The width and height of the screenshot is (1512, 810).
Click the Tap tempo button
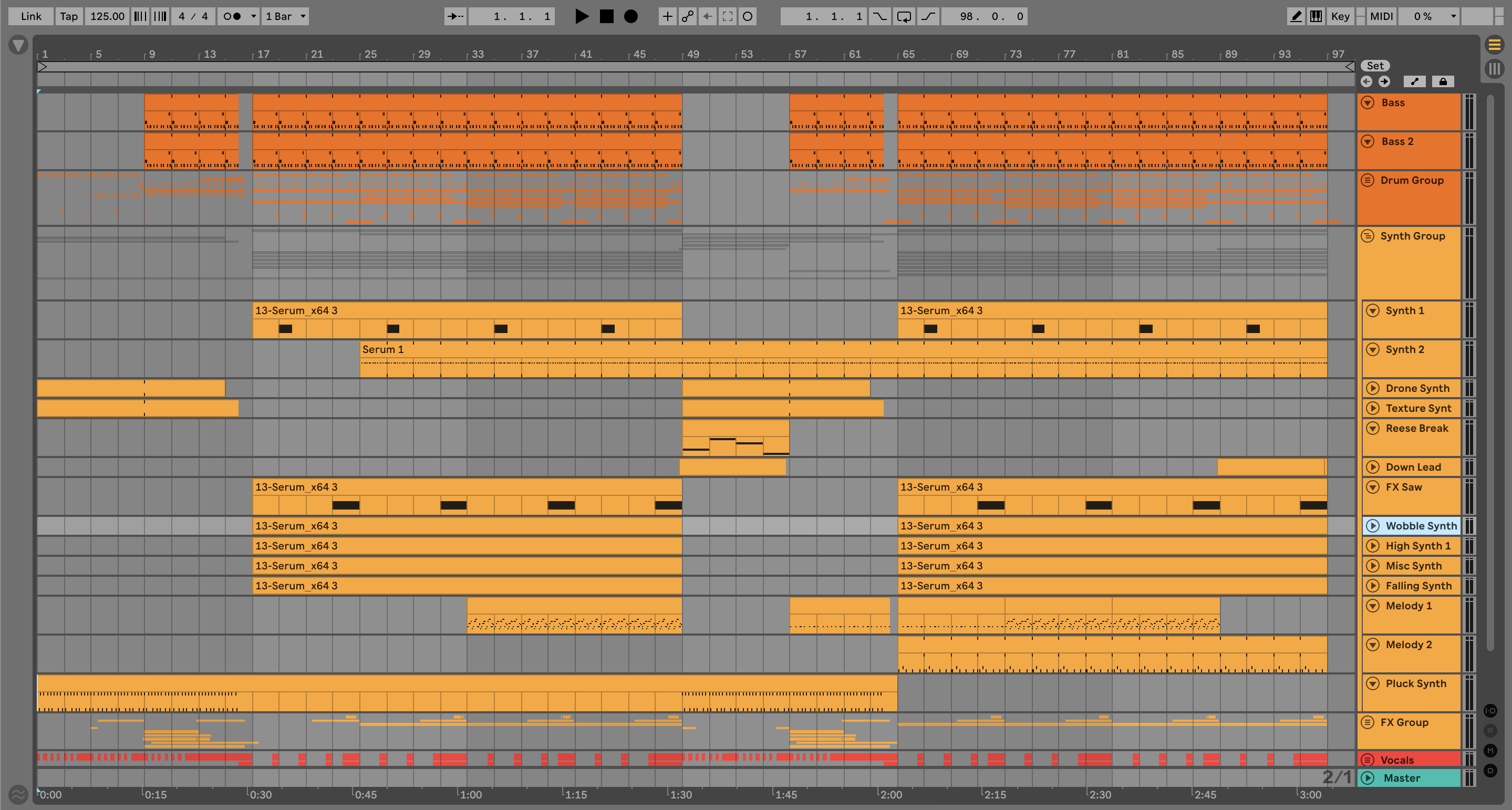69,16
